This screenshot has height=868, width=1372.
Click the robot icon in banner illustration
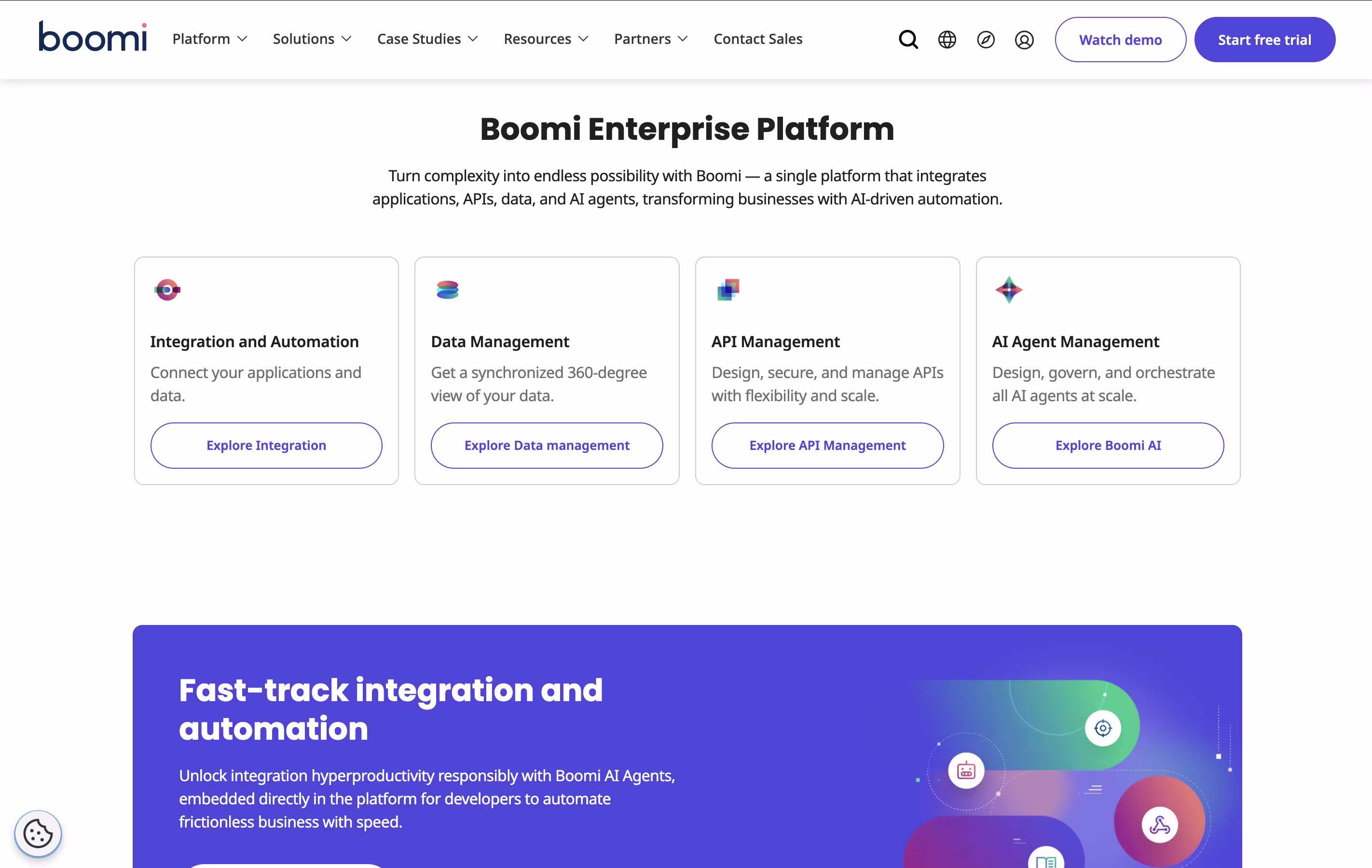coord(966,771)
